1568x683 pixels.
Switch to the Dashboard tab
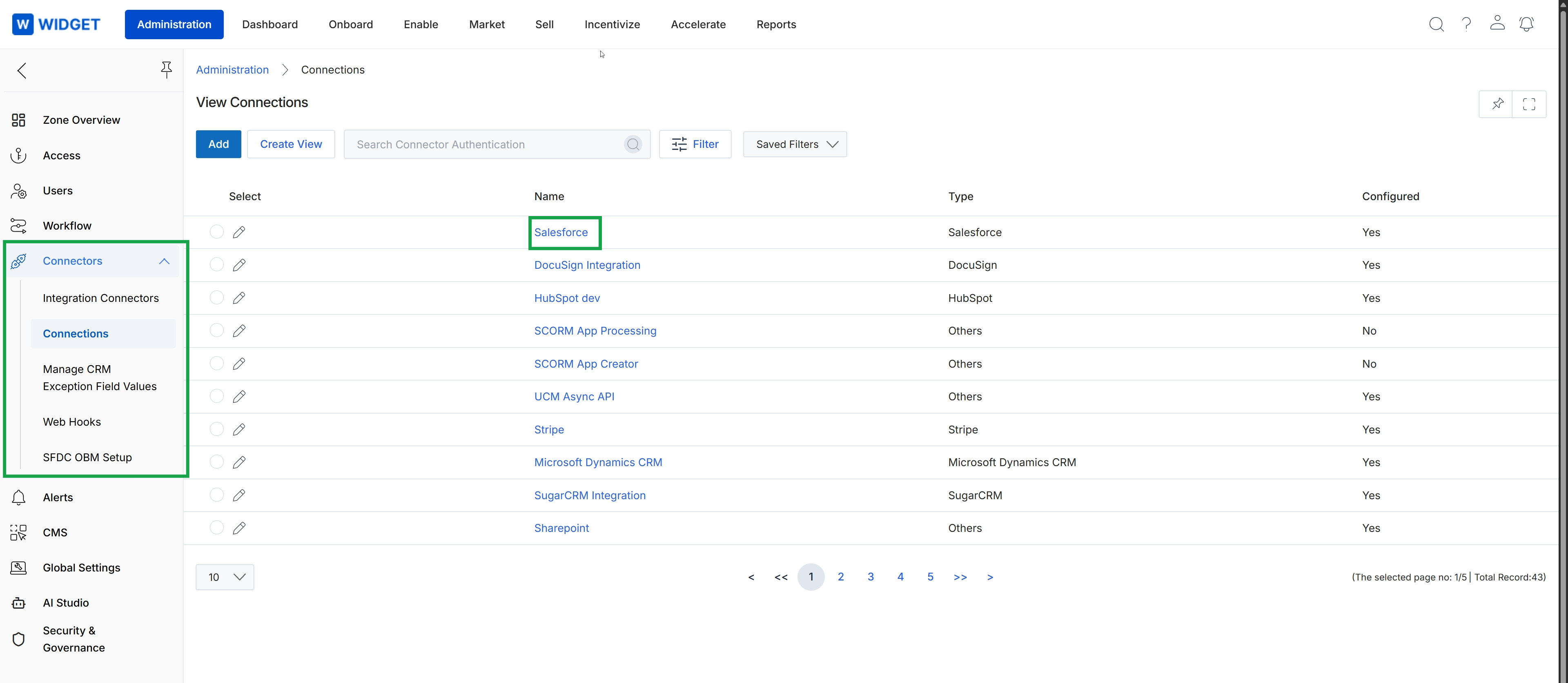[269, 25]
